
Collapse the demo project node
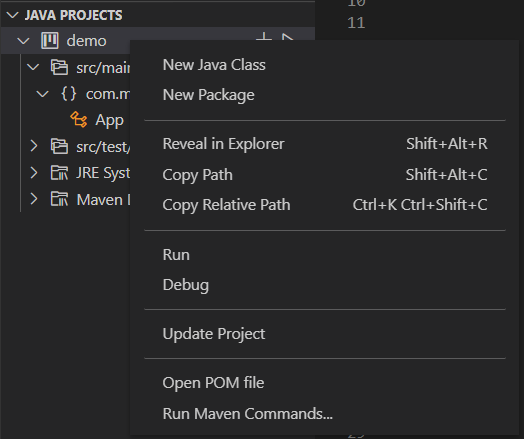coord(23,41)
